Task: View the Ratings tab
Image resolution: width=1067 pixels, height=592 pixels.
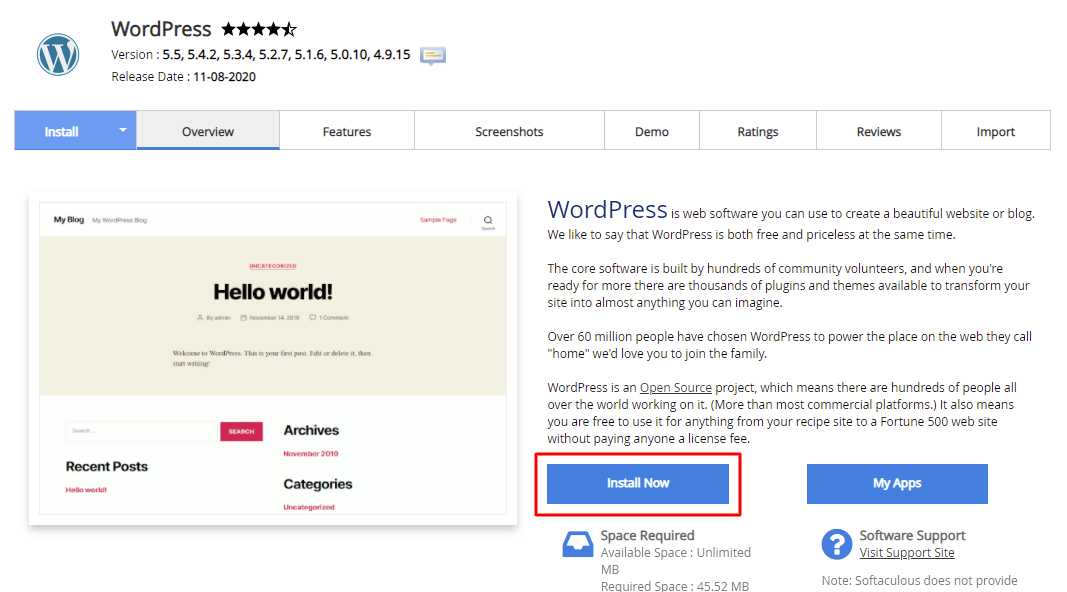Action: [x=758, y=131]
